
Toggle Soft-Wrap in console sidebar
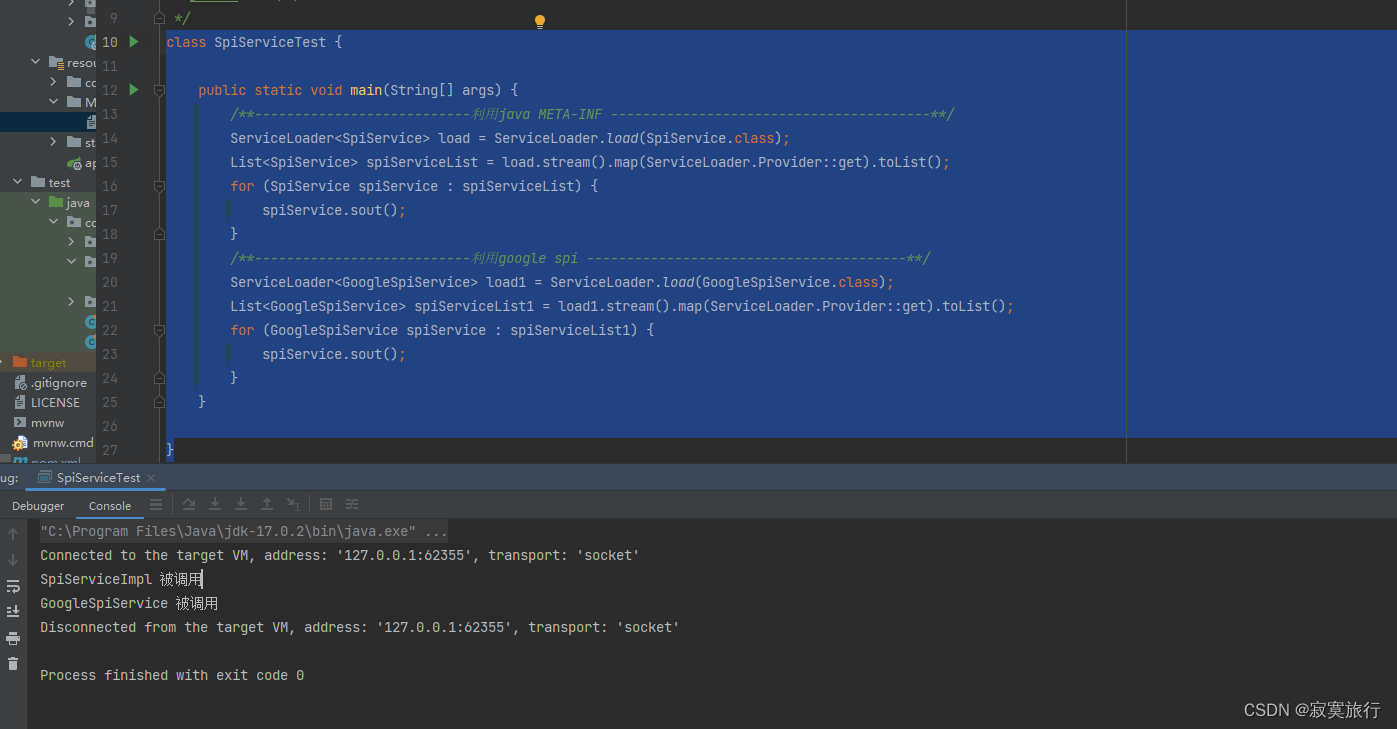13,586
